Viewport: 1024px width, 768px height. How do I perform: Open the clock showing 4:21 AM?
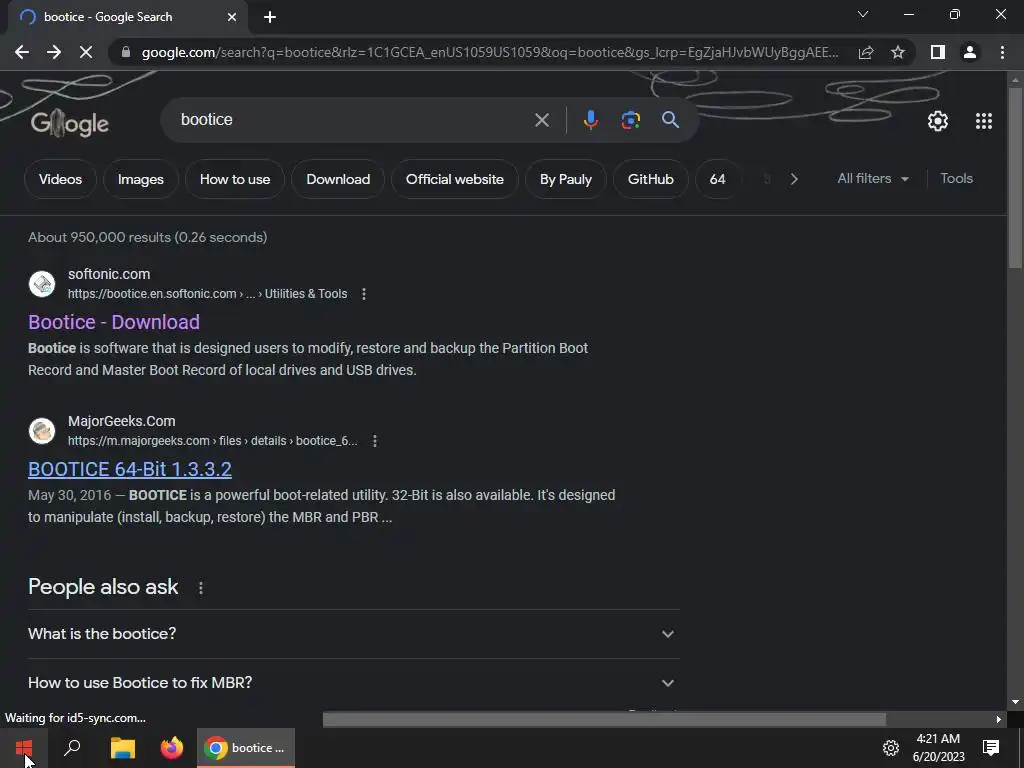[938, 748]
